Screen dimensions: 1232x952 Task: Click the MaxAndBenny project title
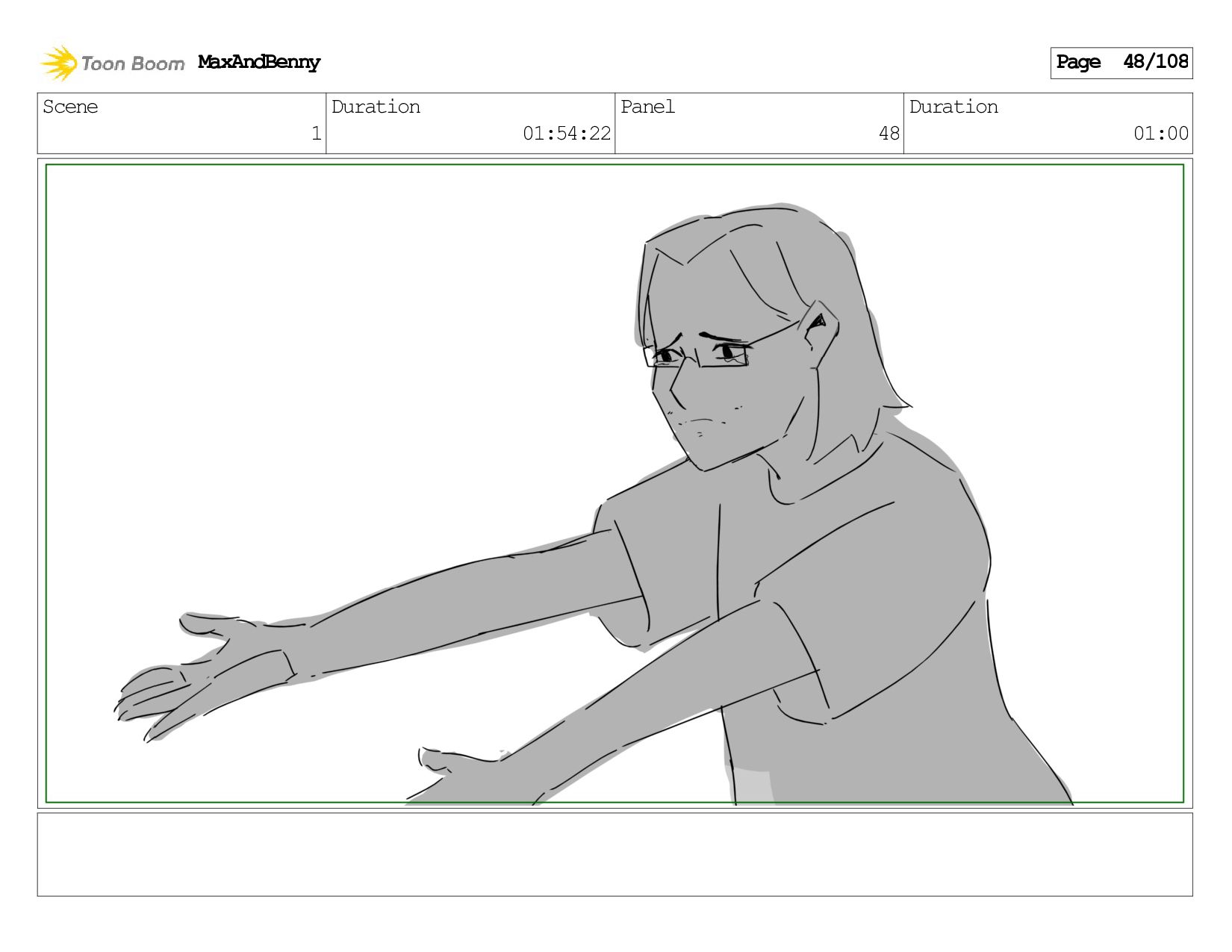259,63
